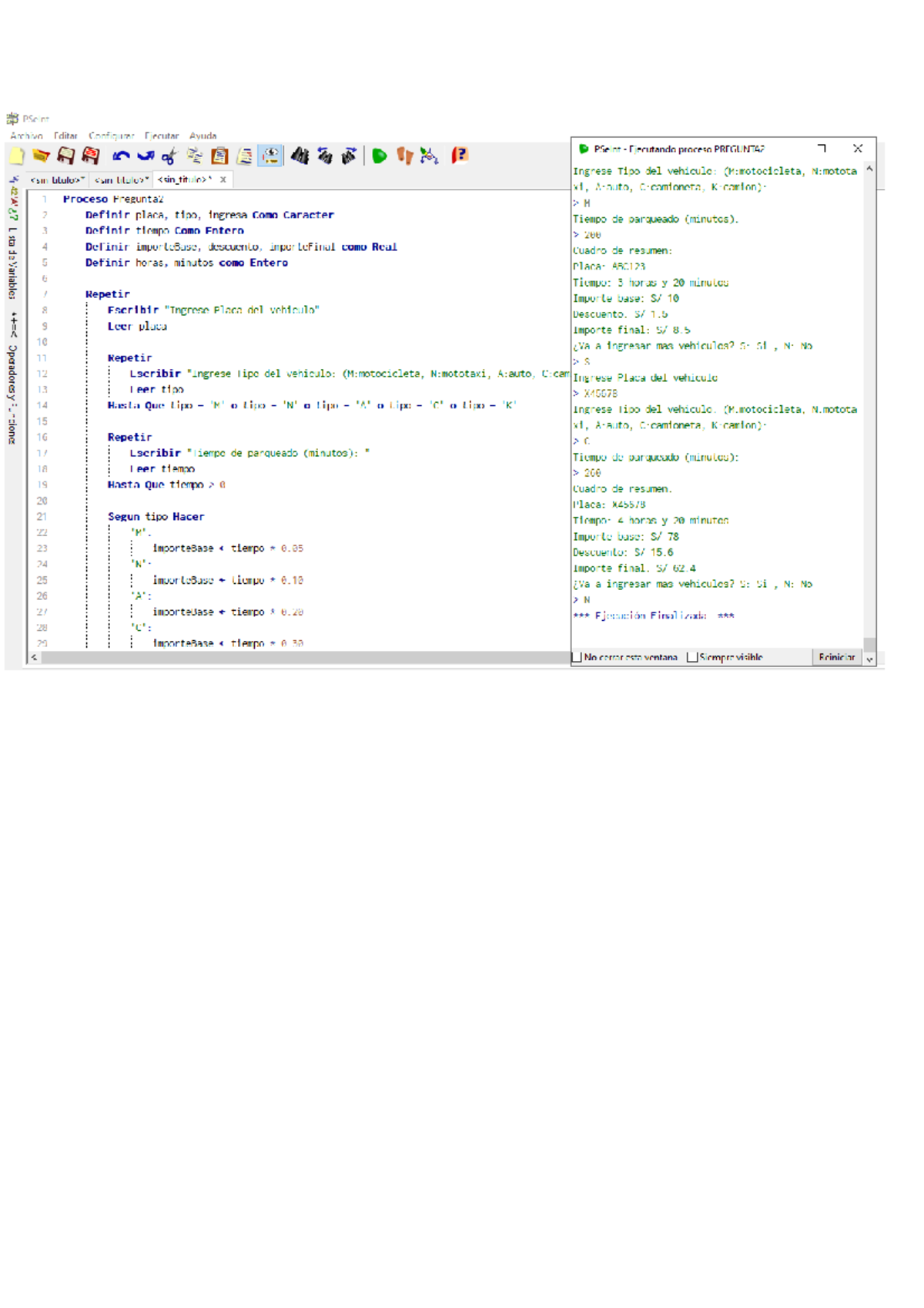The height and width of the screenshot is (1308, 924).
Task: Open the Archivo menu
Action: [26, 136]
